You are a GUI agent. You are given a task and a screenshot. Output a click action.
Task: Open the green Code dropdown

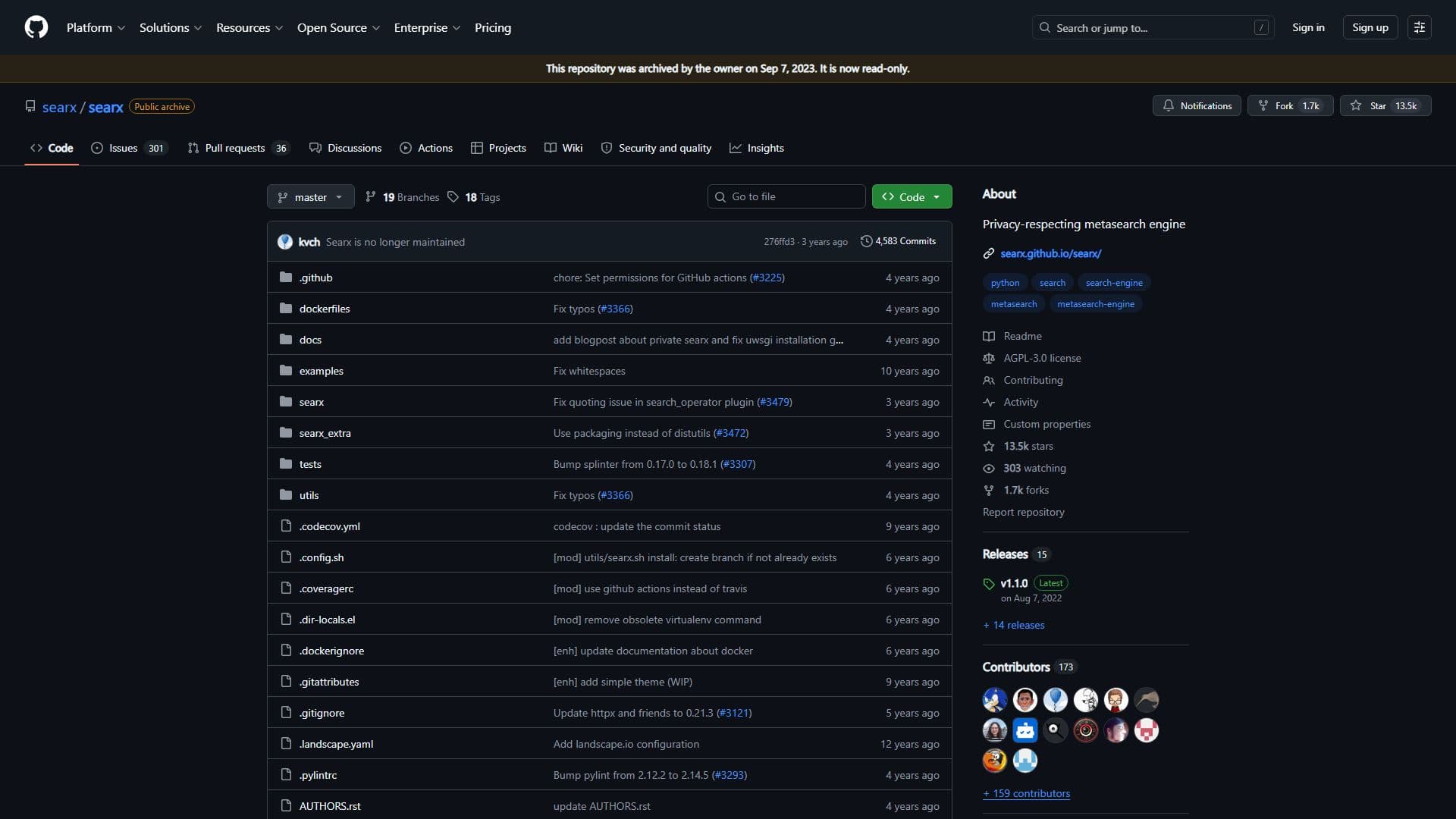pos(912,197)
